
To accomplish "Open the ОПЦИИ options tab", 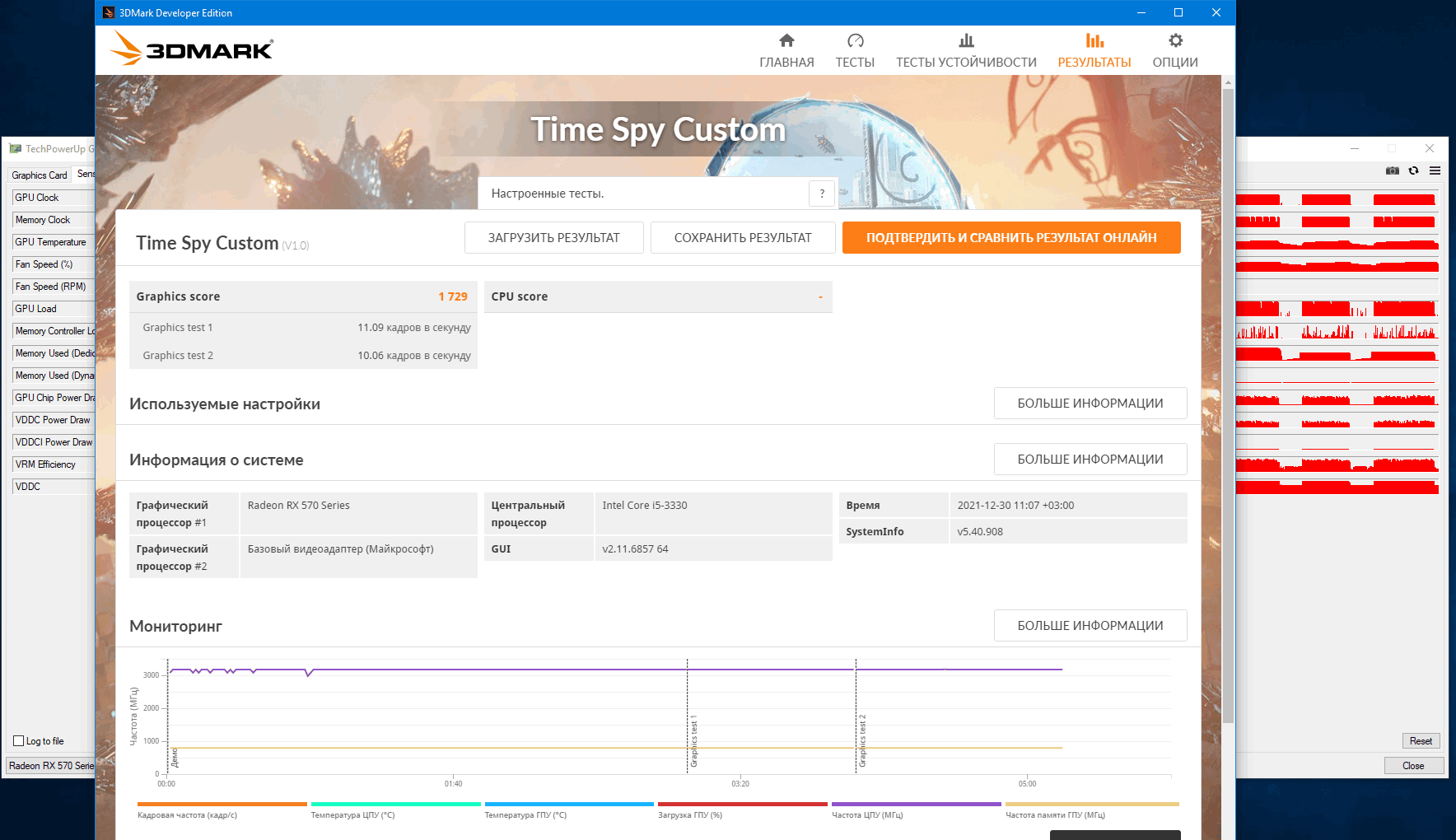I will tap(1175, 51).
